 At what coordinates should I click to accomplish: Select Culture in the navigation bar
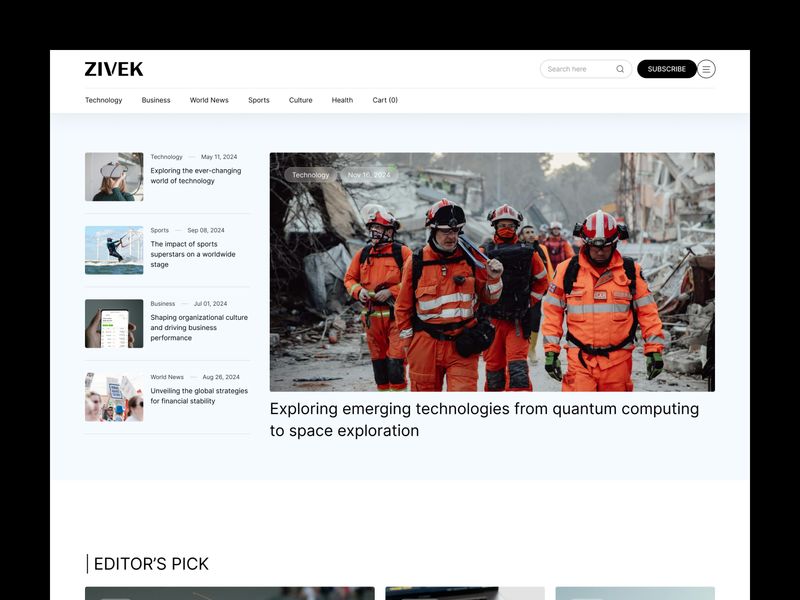[301, 100]
